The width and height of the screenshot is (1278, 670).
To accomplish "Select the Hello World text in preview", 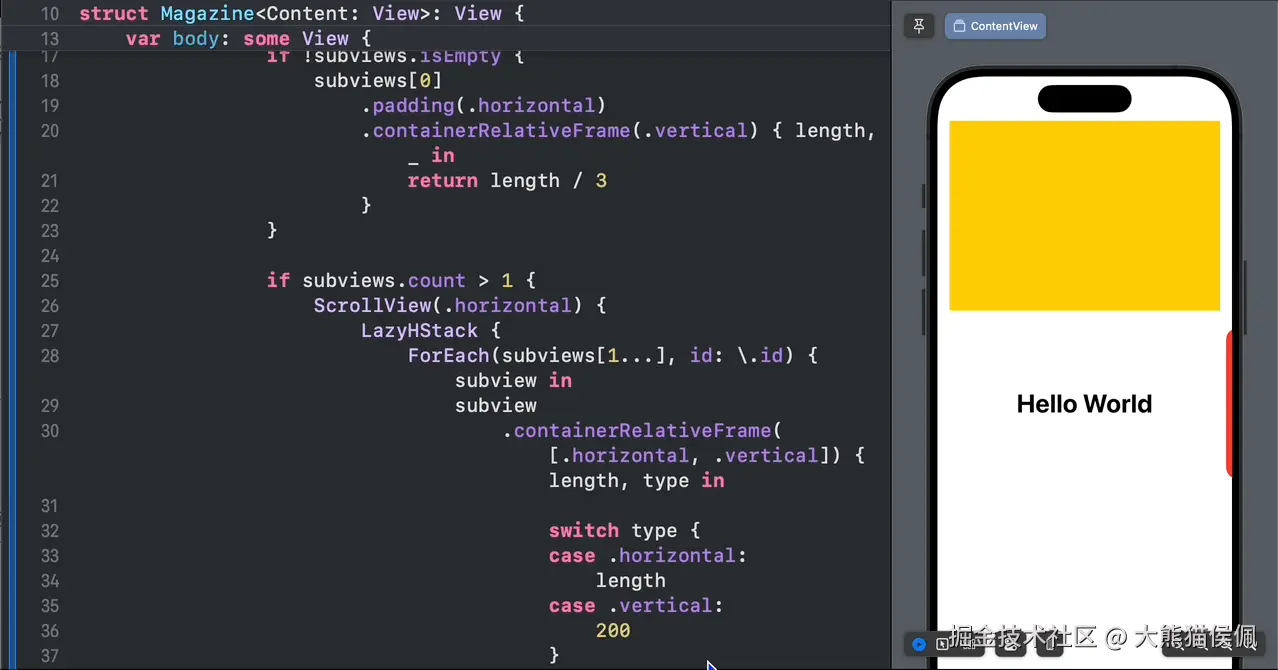I will [x=1084, y=404].
